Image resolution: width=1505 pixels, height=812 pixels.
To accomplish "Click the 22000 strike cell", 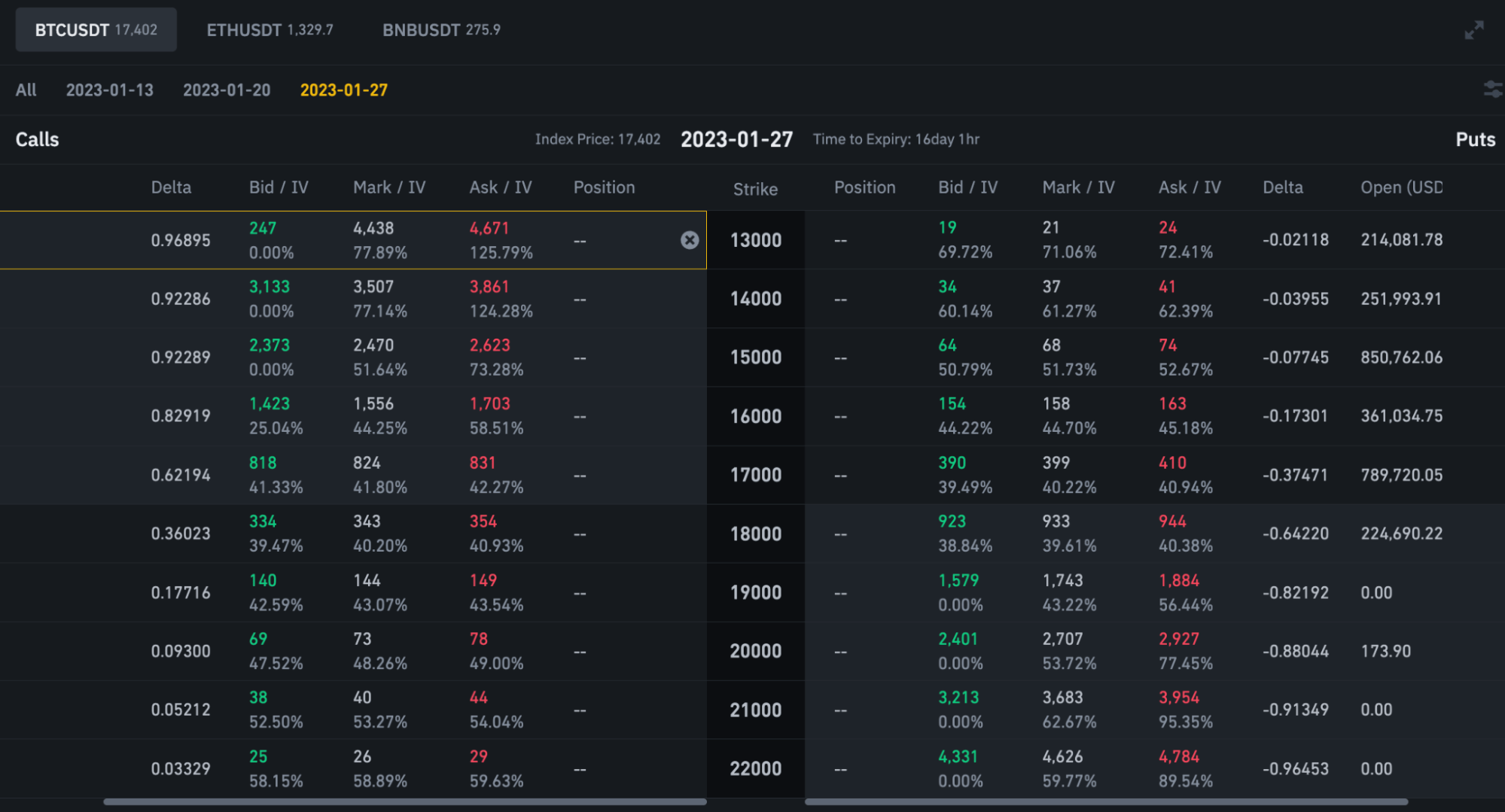I will (756, 768).
